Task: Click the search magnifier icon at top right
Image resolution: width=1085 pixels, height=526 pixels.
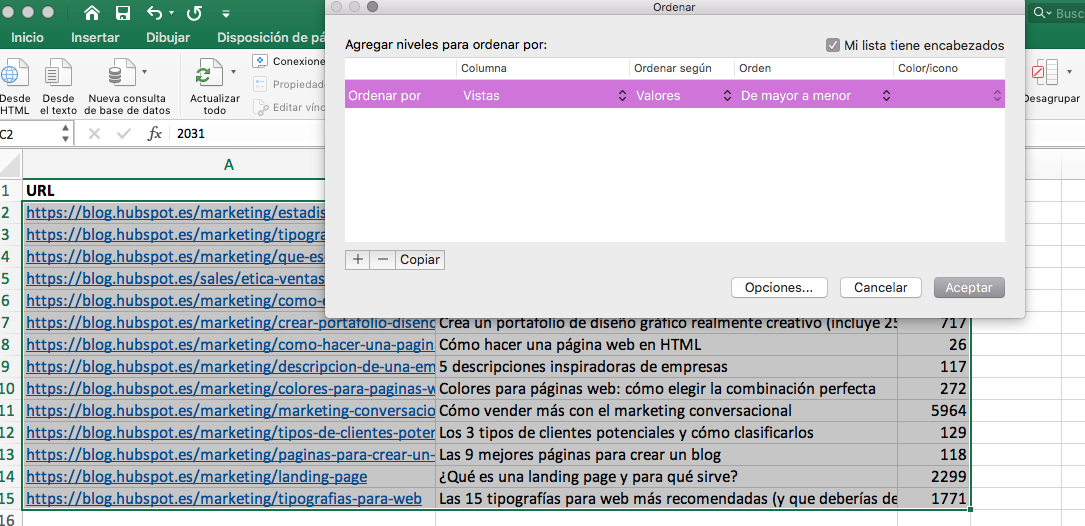Action: coord(1041,13)
